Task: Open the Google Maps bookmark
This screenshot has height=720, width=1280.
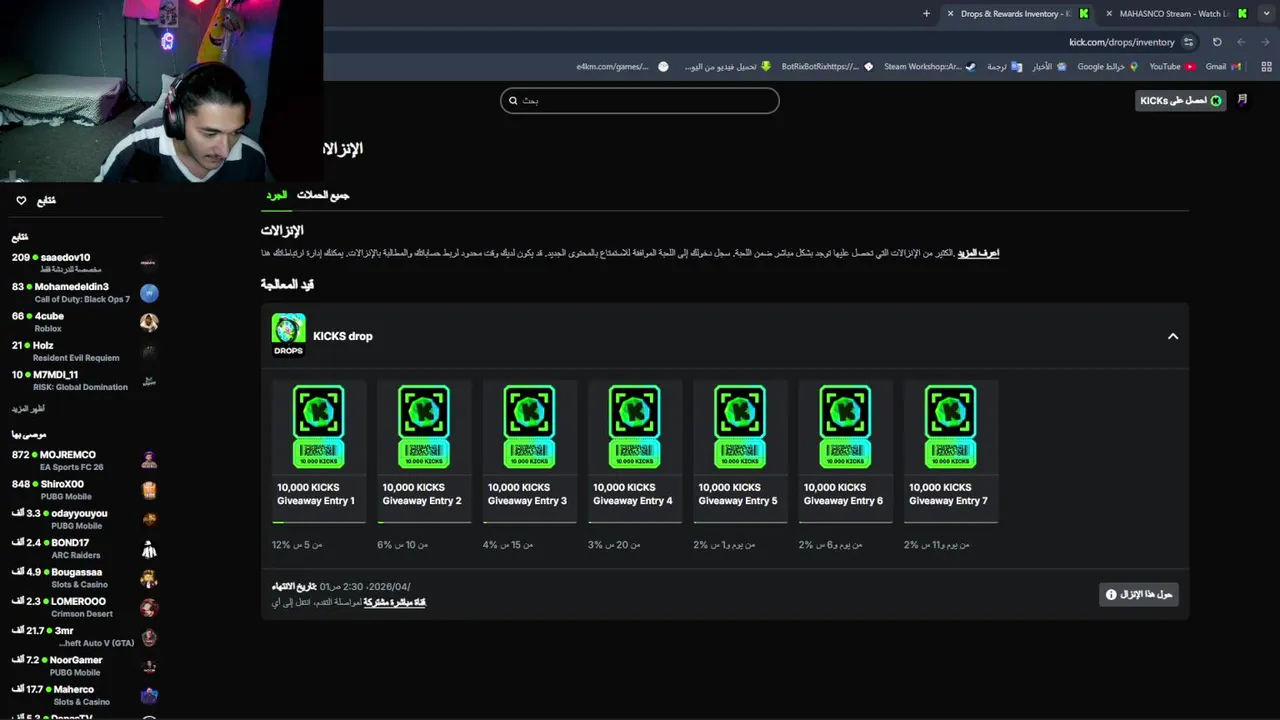Action: click(x=1108, y=67)
